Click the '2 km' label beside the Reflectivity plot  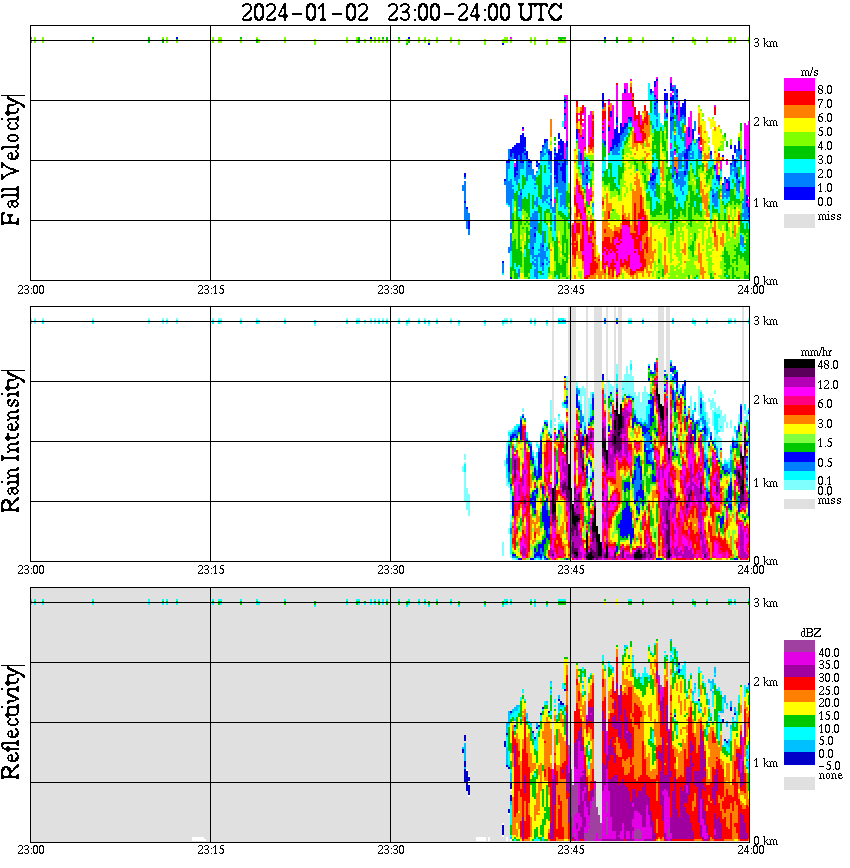click(766, 682)
